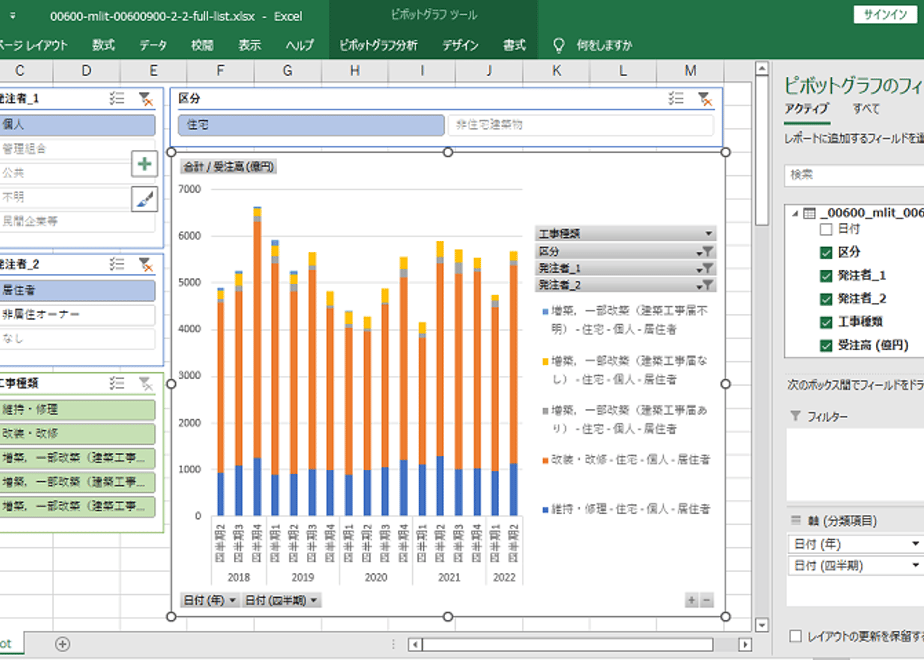Viewport: 924px width, 660px height.
Task: Open the データ ribbon tab
Action: point(153,45)
